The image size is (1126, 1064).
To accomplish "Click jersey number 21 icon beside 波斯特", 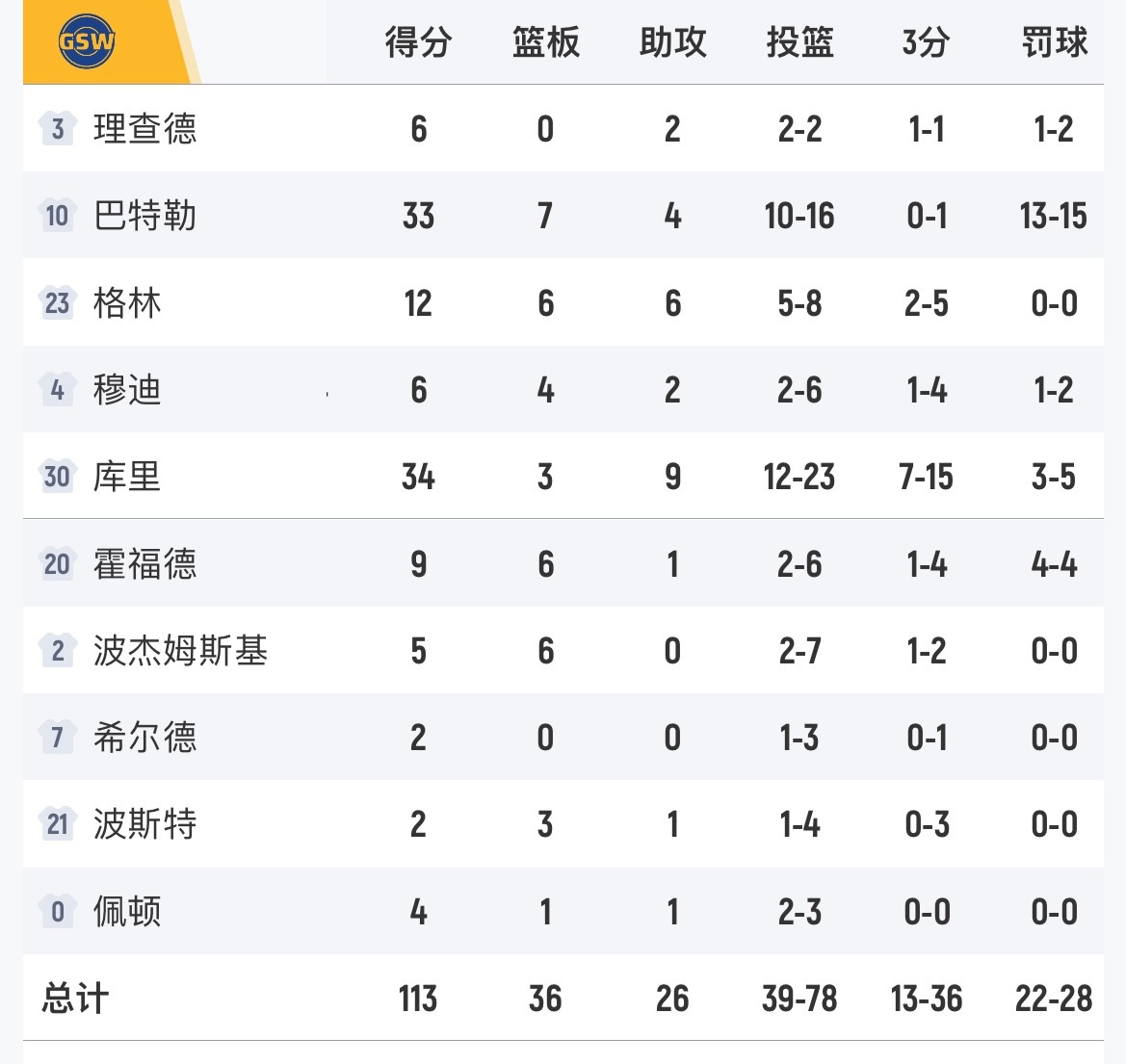I will (58, 824).
